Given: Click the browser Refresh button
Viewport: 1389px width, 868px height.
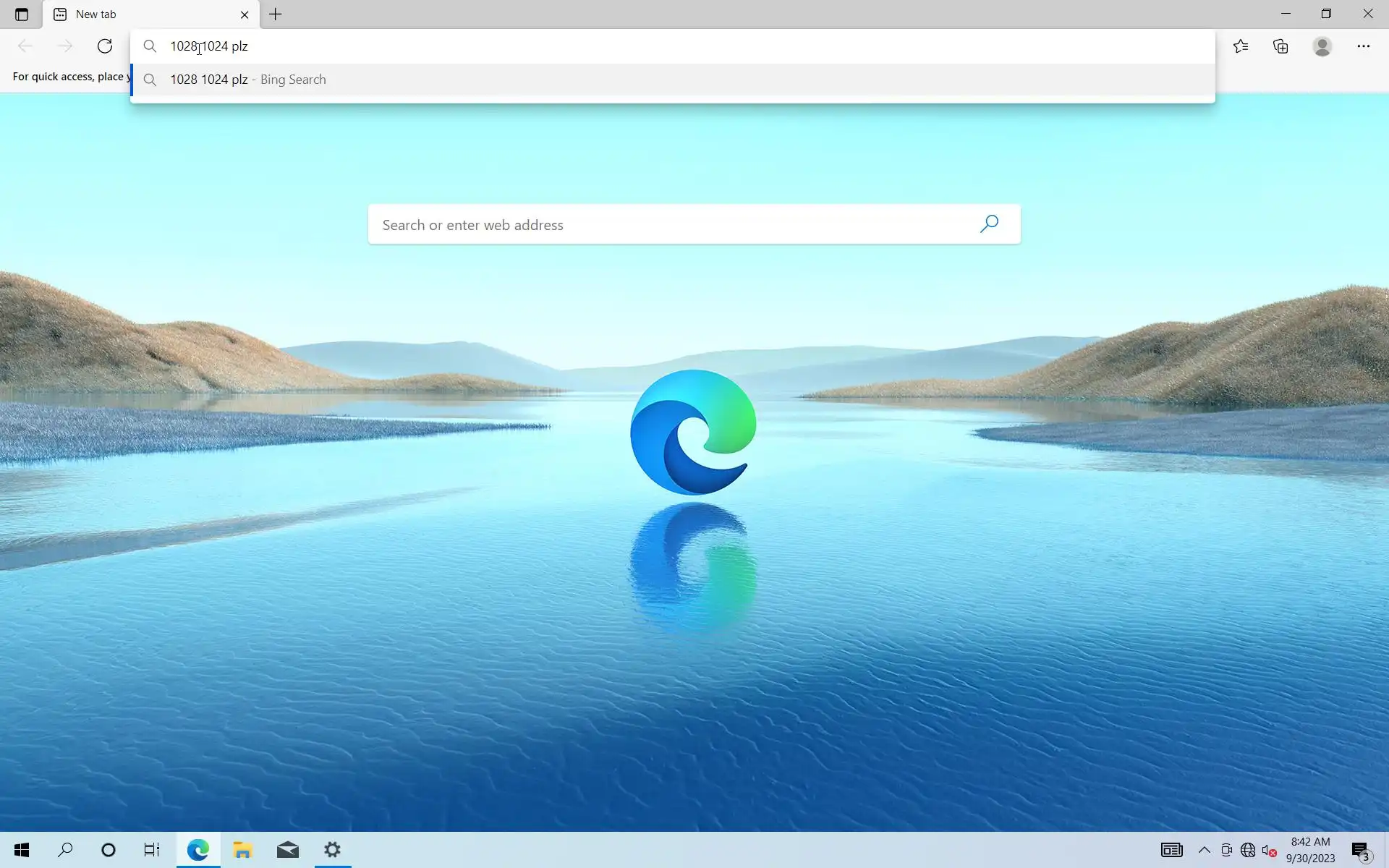Looking at the screenshot, I should 105,46.
